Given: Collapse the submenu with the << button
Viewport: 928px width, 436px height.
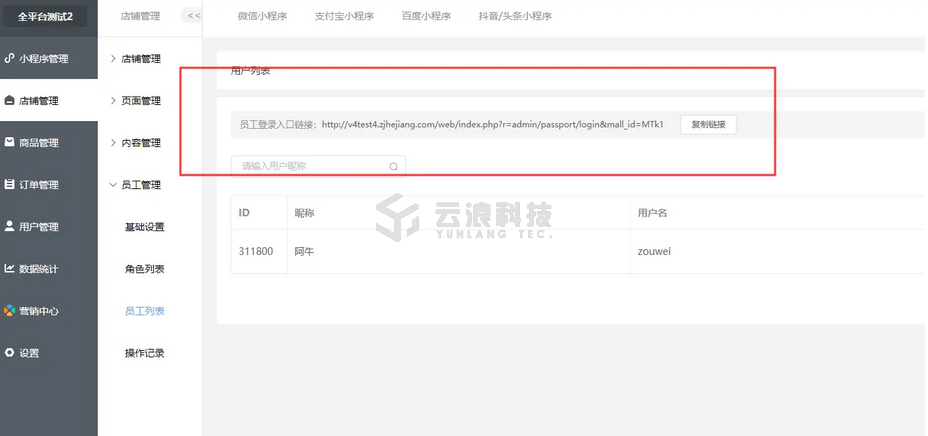Looking at the screenshot, I should click(x=193, y=16).
